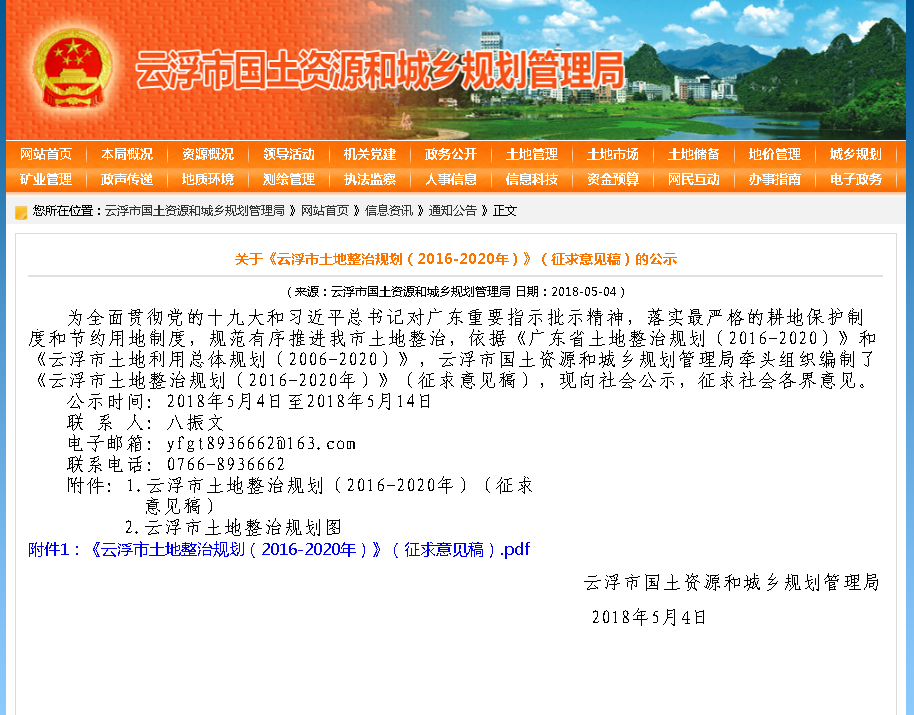Open the 土地管理 menu item
The height and width of the screenshot is (715, 914).
[532, 154]
